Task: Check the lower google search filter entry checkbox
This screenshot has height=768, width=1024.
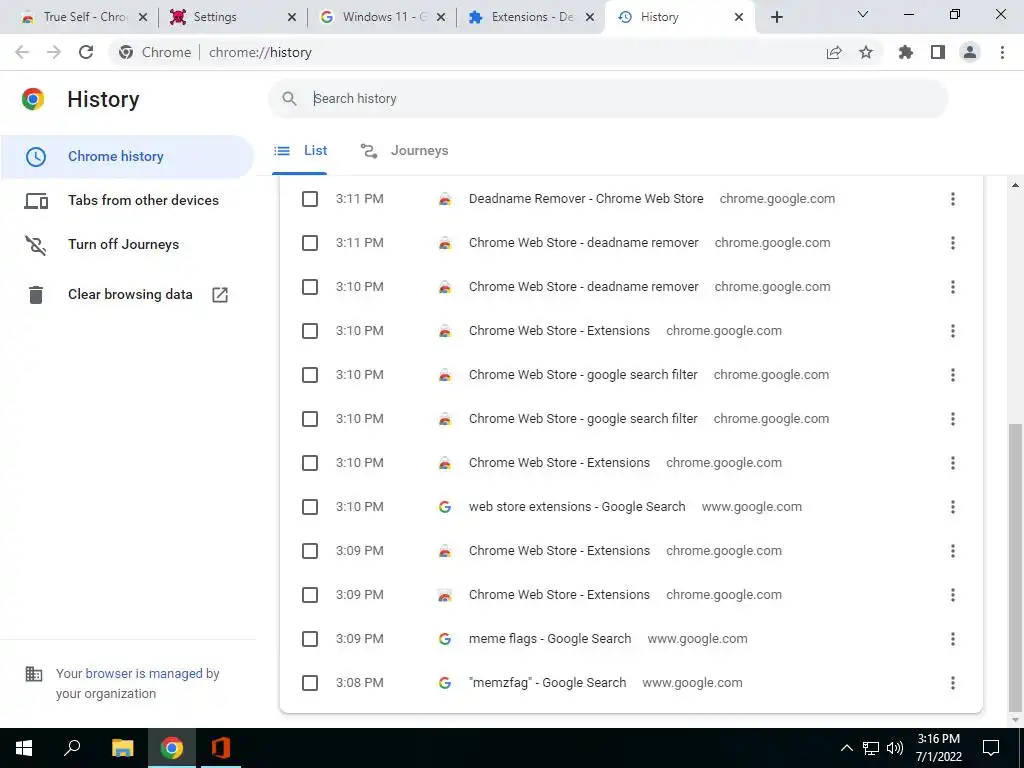Action: tap(310, 419)
